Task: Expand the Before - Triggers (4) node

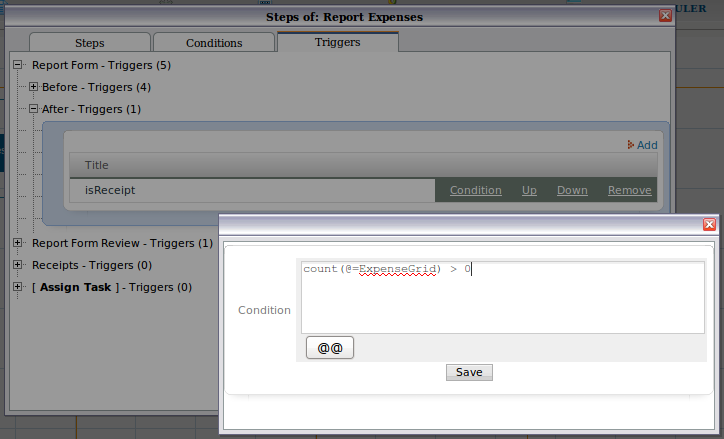Action: click(x=34, y=87)
